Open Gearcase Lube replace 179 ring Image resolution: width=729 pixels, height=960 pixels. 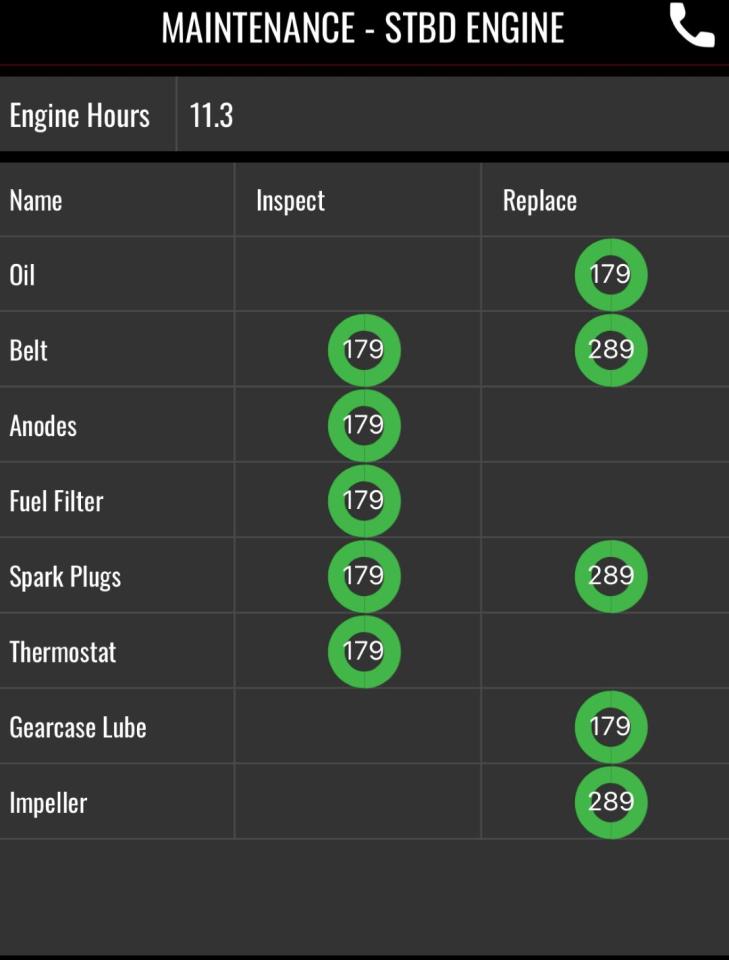pyautogui.click(x=611, y=727)
